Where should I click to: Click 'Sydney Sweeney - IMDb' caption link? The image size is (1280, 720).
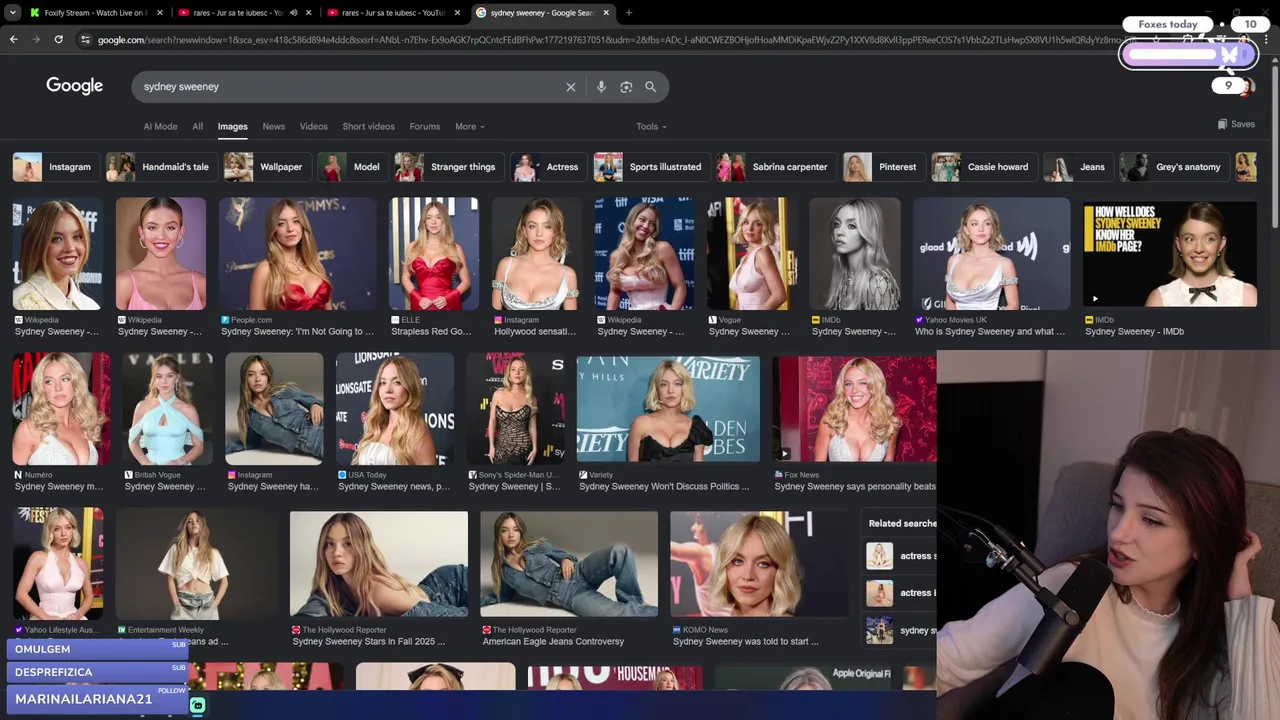(x=1134, y=332)
